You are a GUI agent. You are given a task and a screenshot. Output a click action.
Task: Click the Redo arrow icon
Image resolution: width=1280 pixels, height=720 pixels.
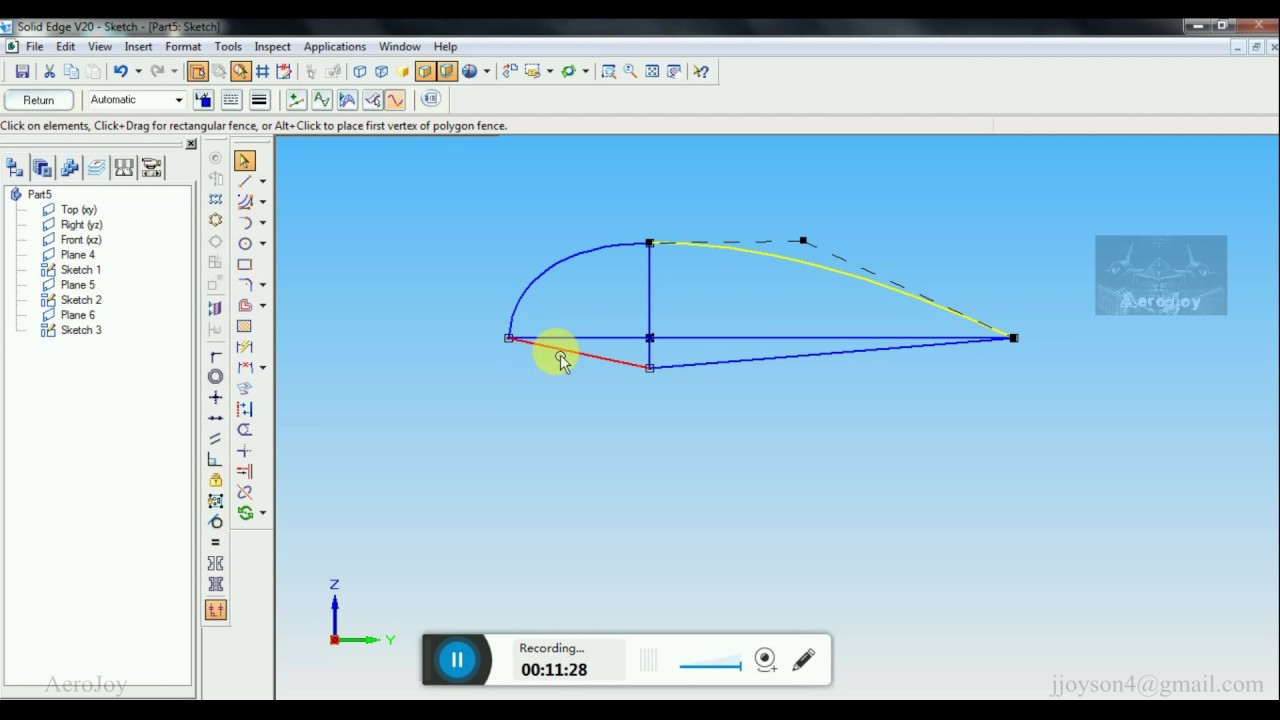[157, 71]
